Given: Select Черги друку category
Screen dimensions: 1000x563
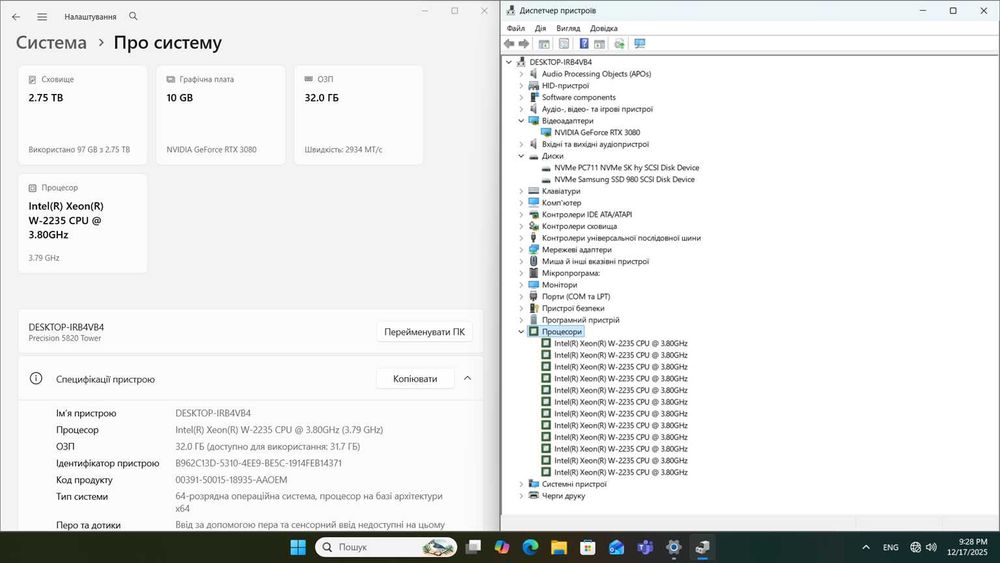Looking at the screenshot, I should [x=563, y=495].
